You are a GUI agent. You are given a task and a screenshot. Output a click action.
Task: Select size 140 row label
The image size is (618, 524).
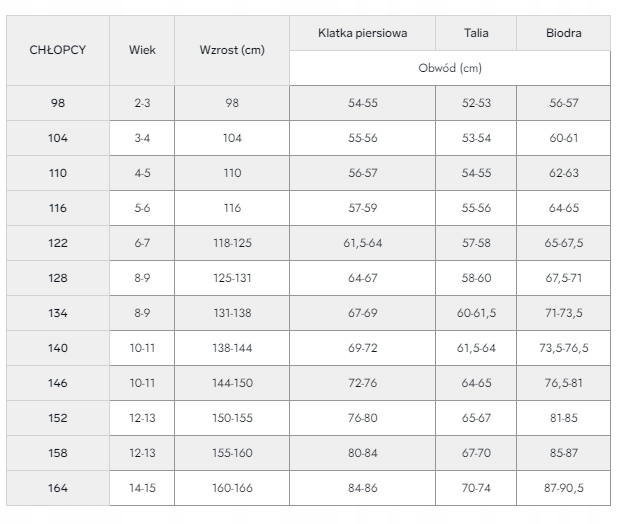(x=58, y=348)
